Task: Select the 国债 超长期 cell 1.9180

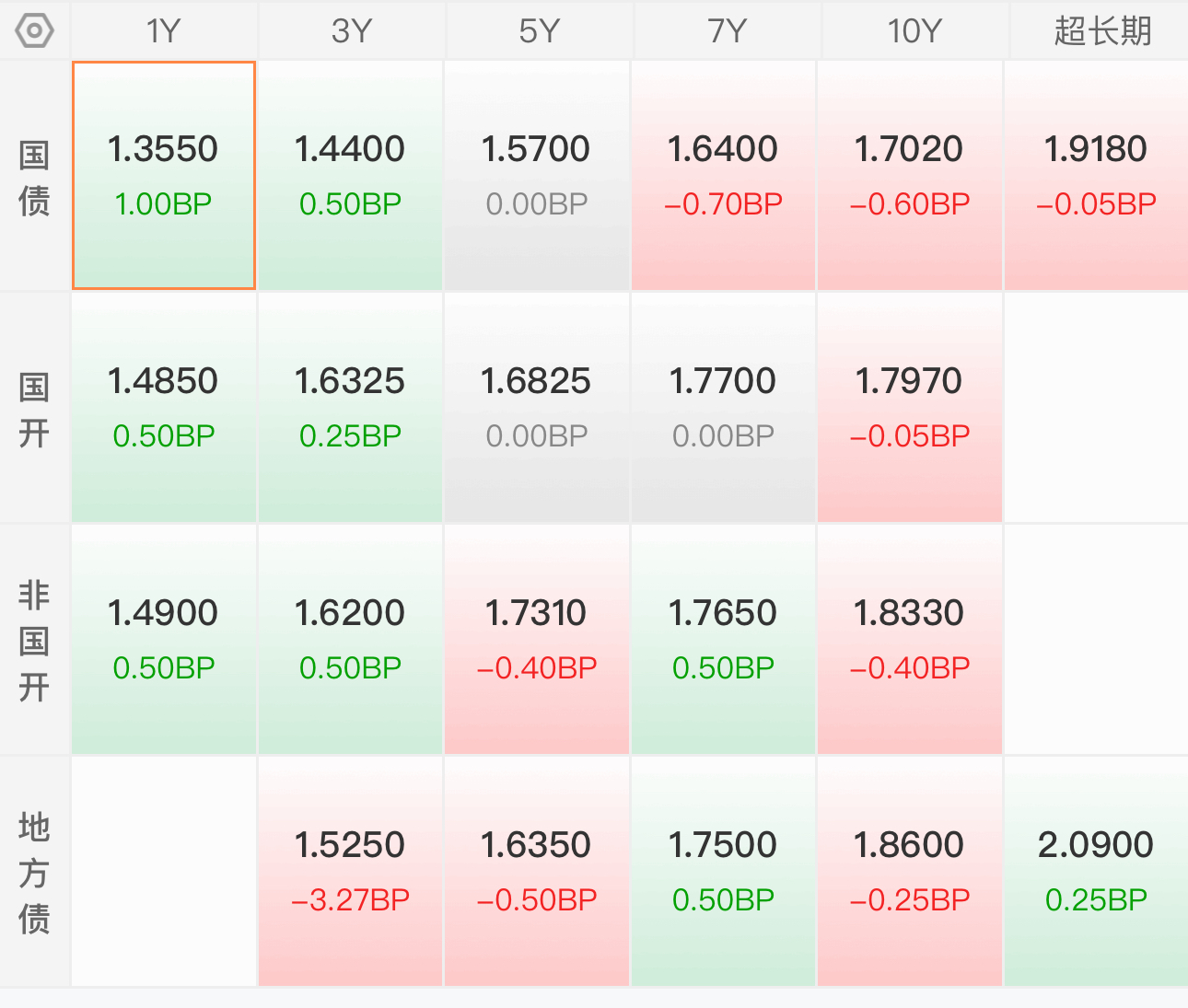Action: (1096, 176)
